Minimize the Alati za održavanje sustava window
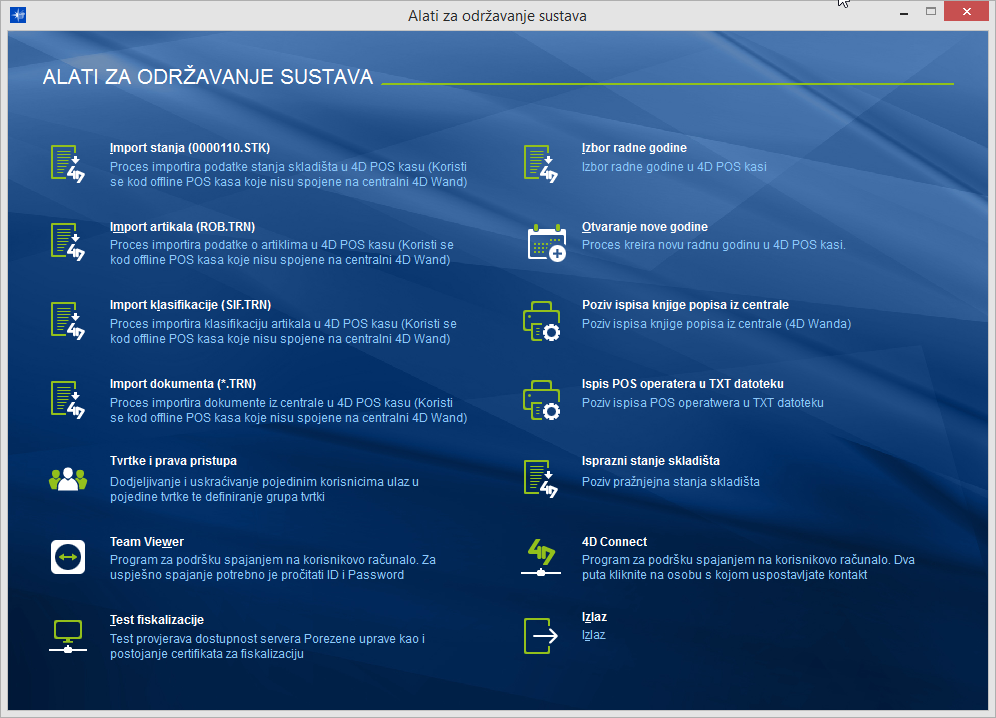Image resolution: width=996 pixels, height=718 pixels. click(904, 13)
